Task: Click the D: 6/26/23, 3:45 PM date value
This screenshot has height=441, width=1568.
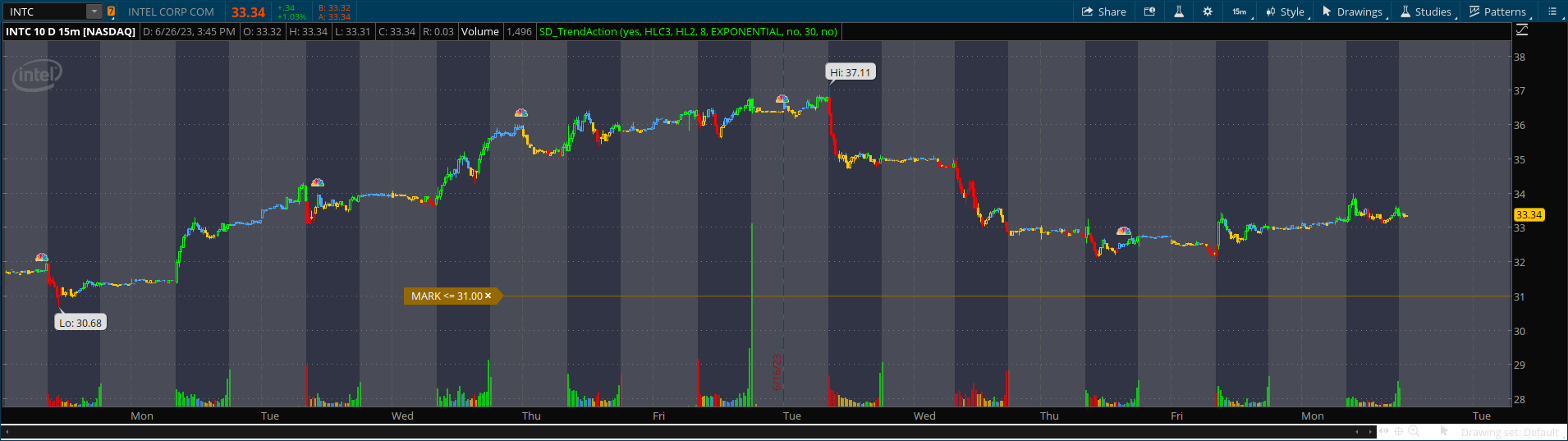Action: 189,31
